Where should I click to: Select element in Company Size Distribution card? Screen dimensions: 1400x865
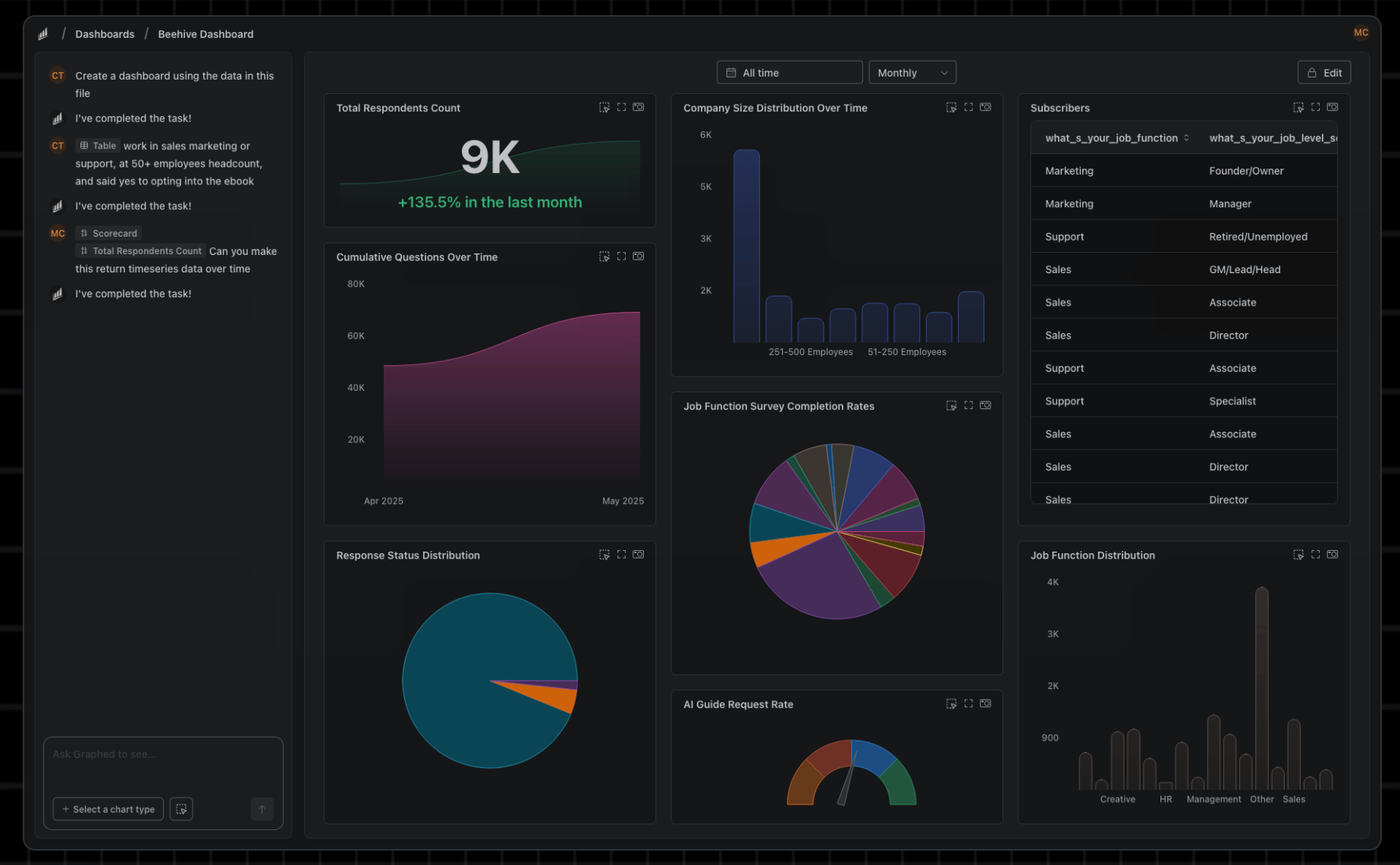pos(951,107)
